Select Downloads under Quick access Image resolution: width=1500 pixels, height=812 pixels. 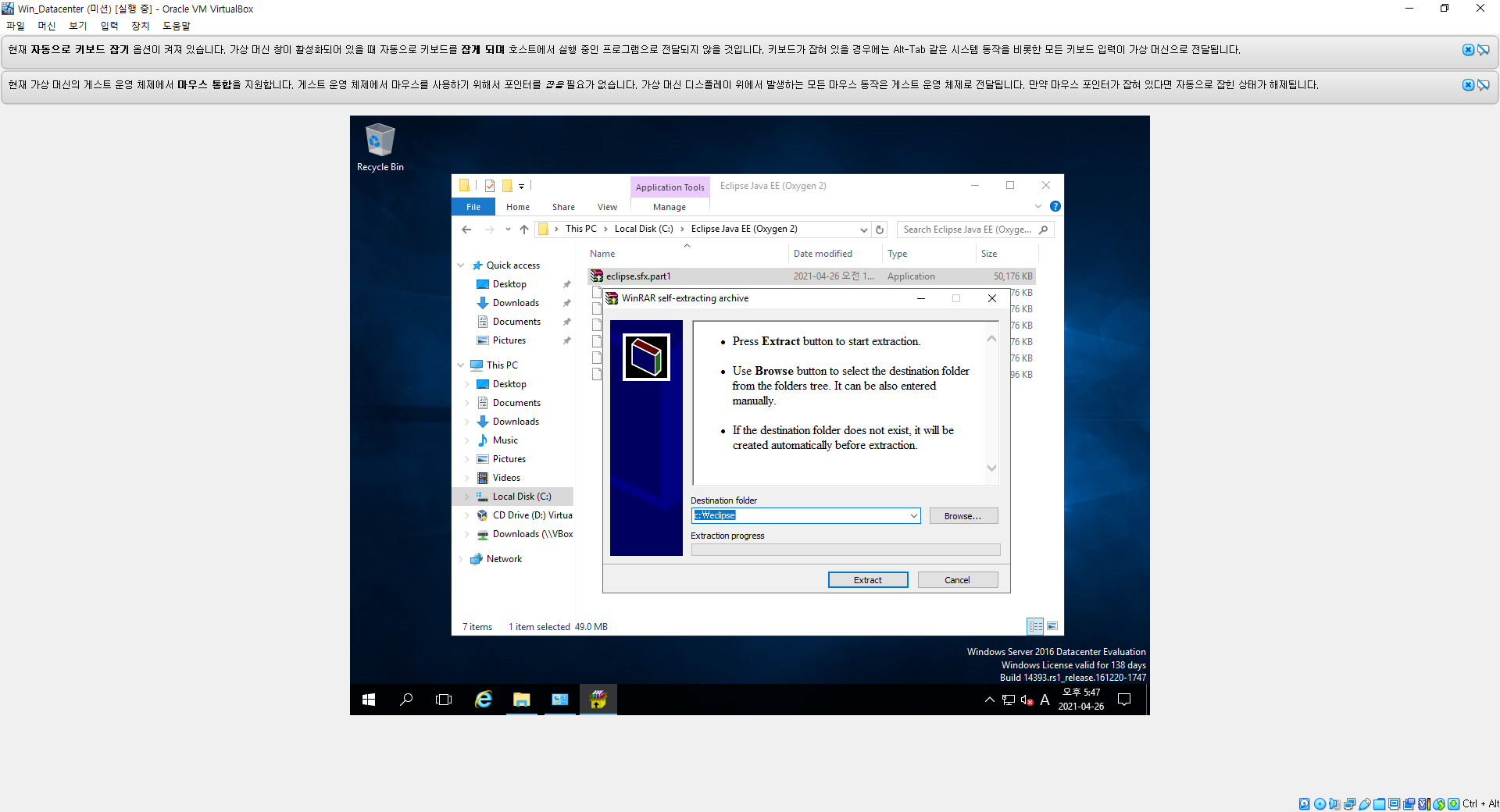(x=516, y=303)
